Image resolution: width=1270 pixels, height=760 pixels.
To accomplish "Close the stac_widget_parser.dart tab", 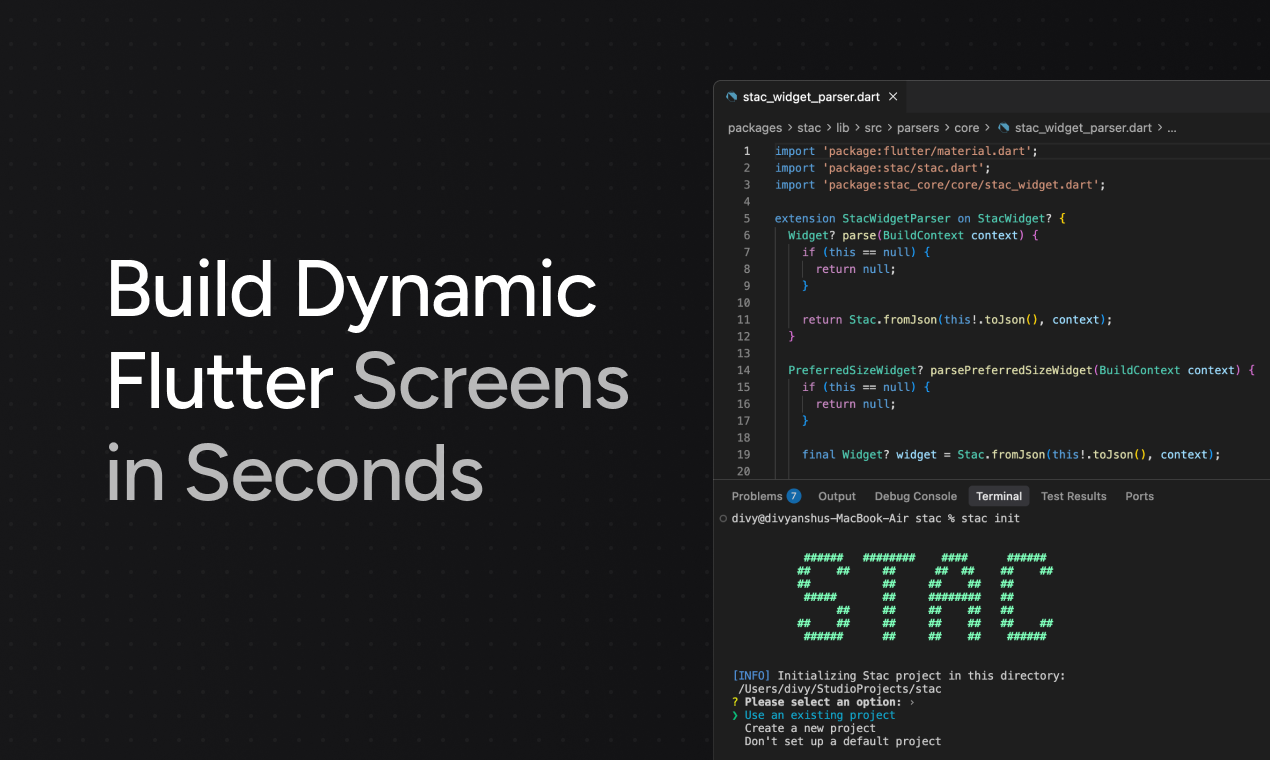I will [x=893, y=97].
